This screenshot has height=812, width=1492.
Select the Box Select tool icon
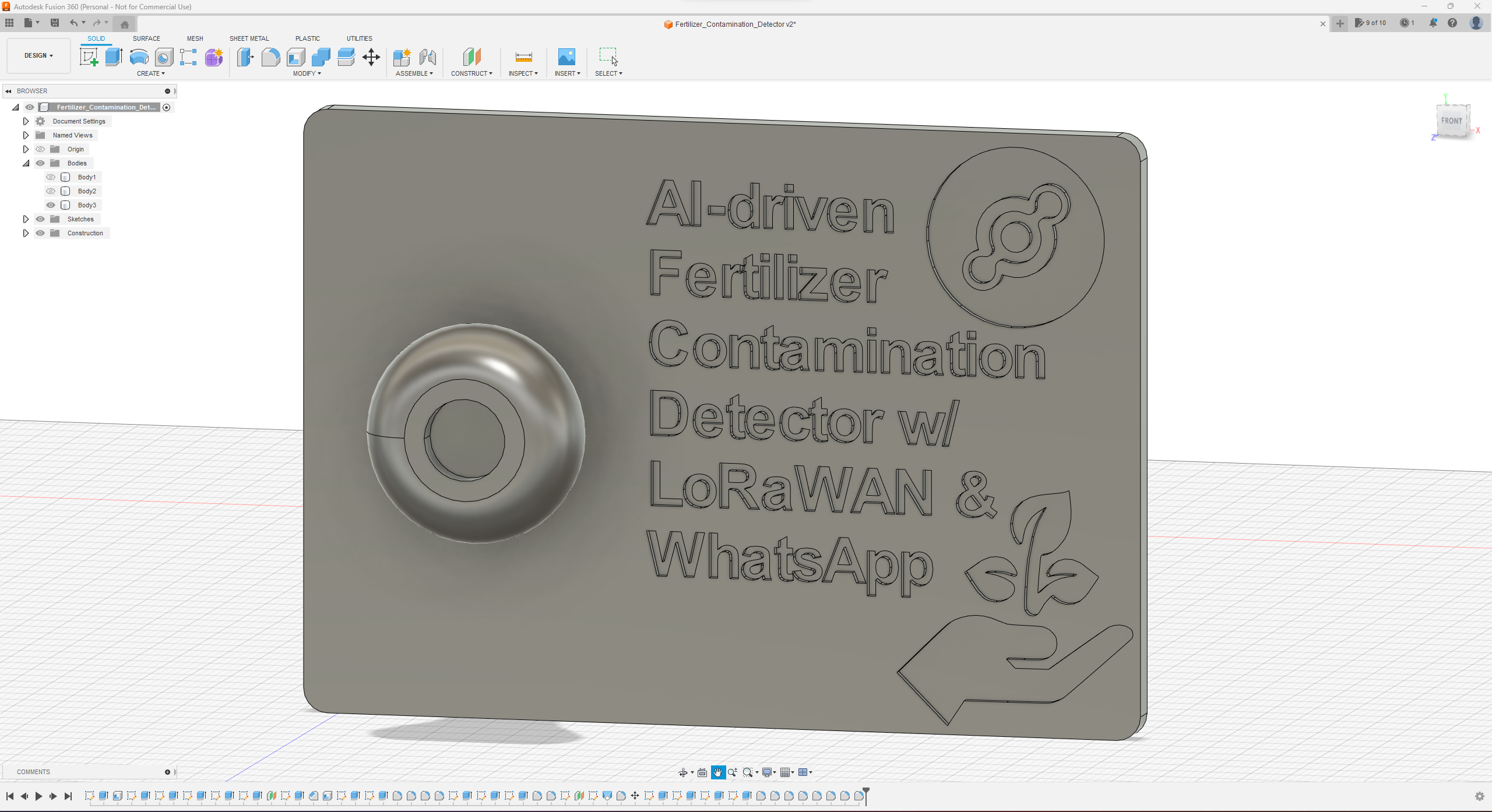point(609,57)
